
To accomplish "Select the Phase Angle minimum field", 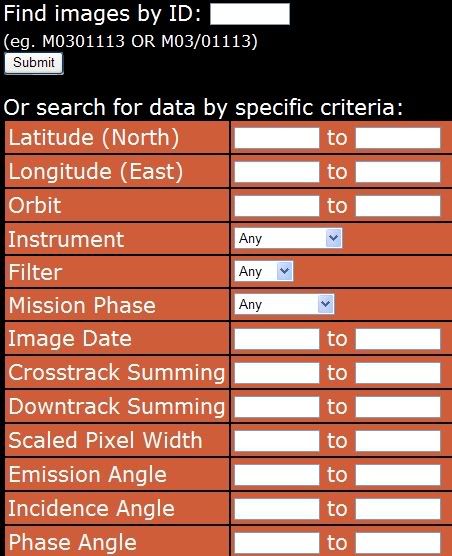I will (x=277, y=543).
